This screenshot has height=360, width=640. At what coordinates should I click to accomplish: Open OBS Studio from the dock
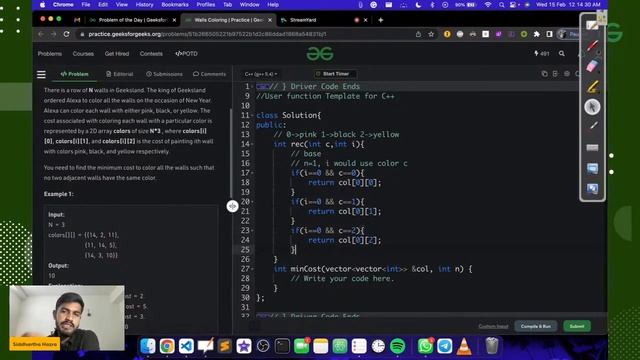pyautogui.click(x=263, y=346)
